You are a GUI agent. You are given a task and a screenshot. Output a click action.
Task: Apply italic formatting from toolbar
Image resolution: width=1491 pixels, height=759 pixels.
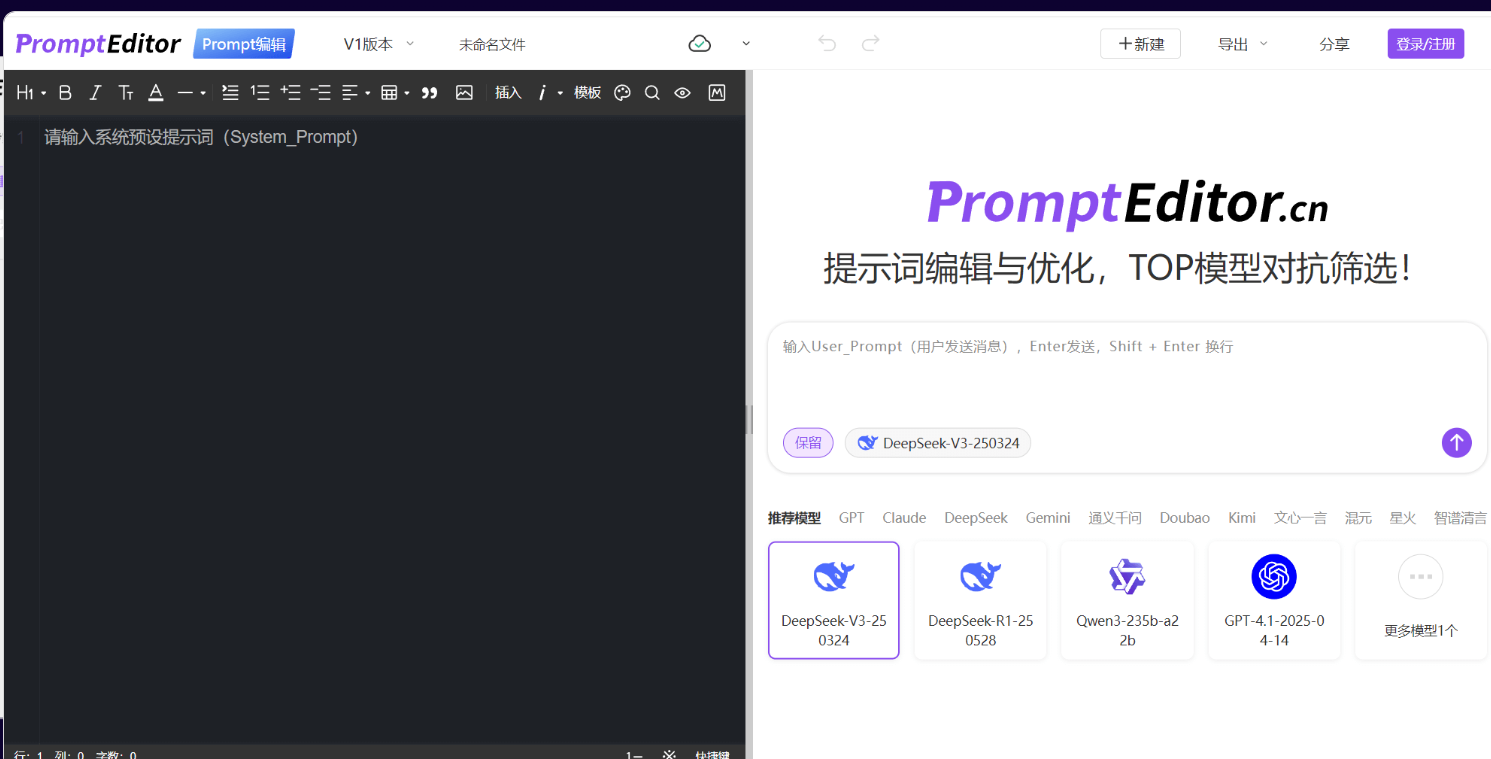coord(95,93)
